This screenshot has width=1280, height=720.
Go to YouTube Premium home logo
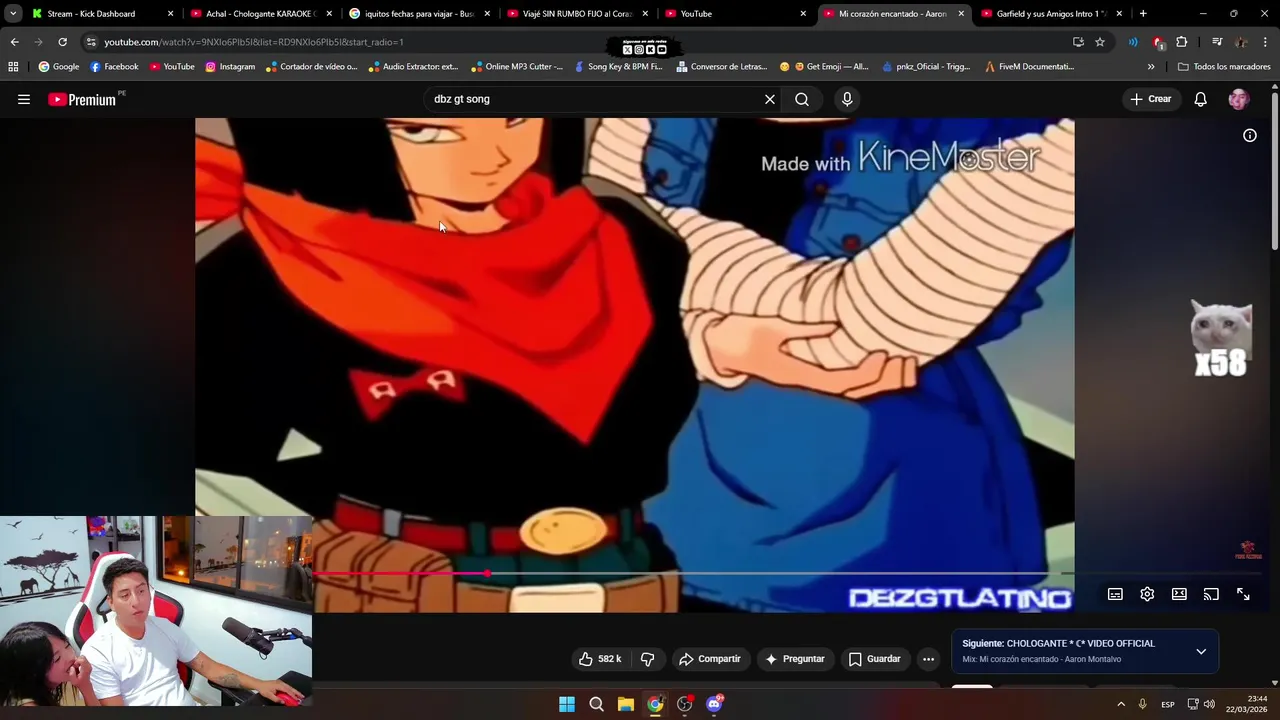[86, 99]
